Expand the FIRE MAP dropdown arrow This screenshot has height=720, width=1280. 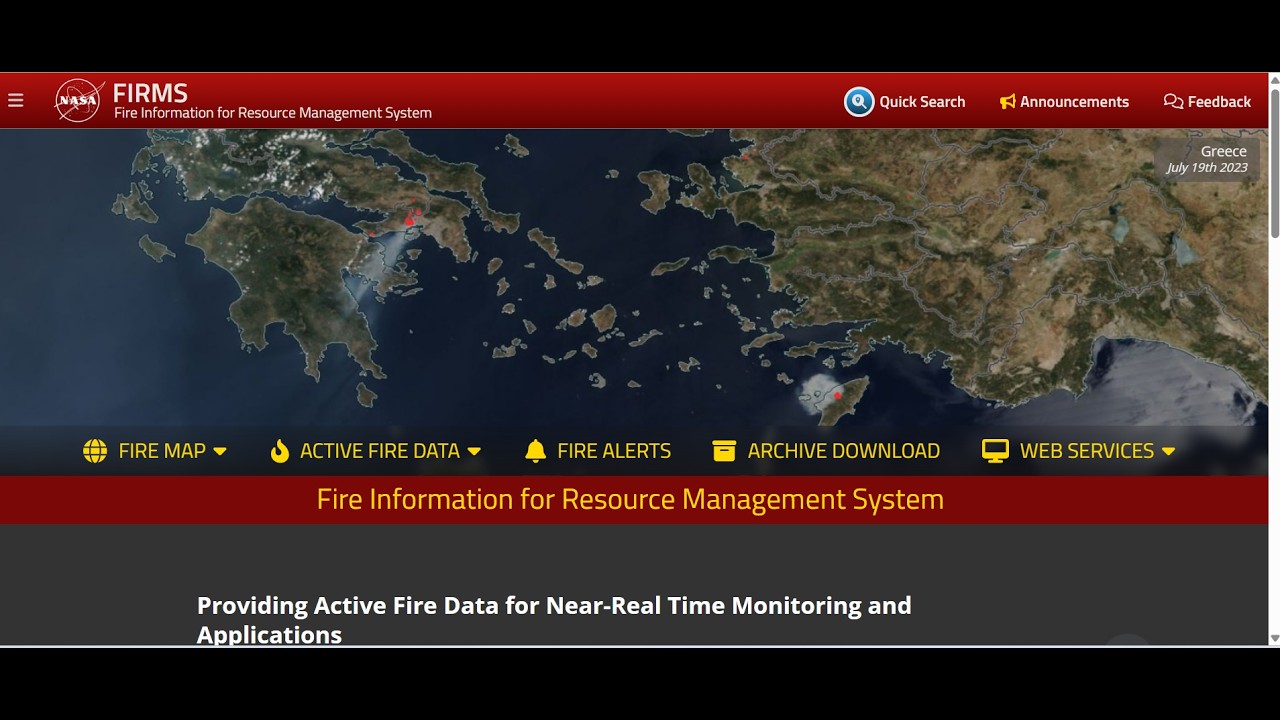(x=220, y=452)
